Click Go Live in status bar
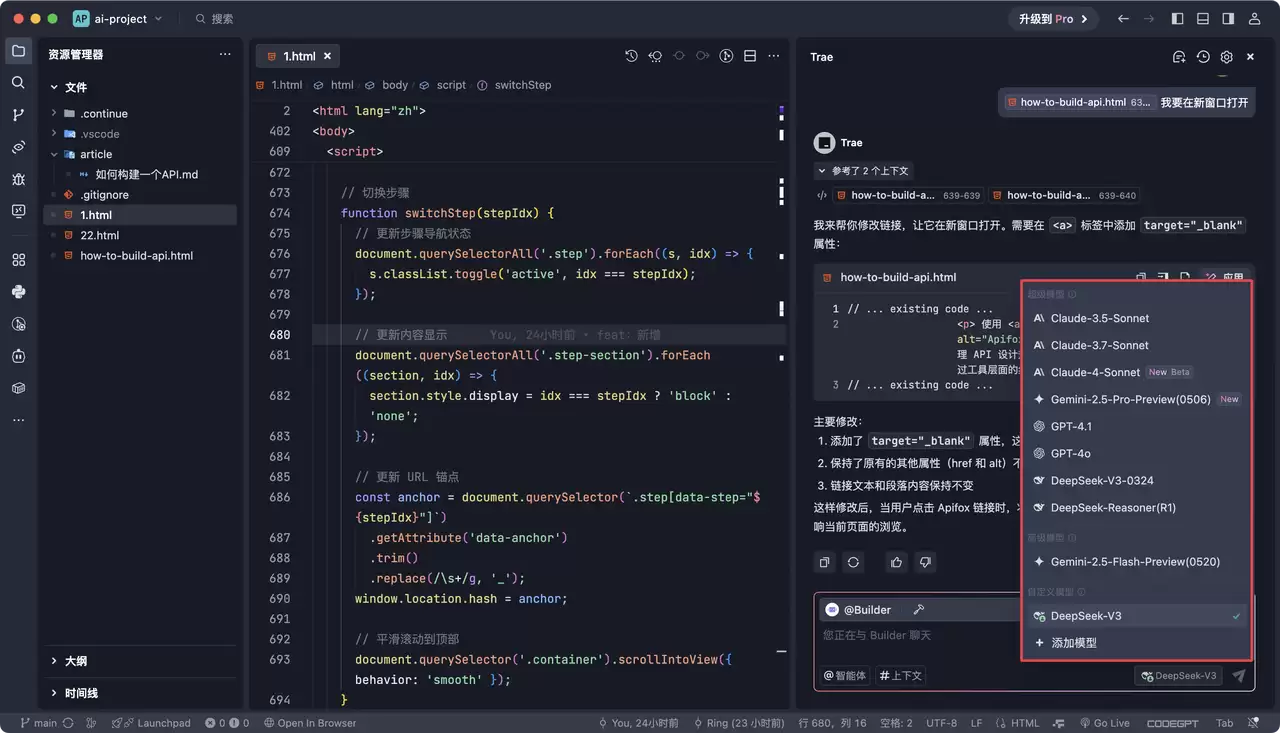Screen dimensions: 1280x733 tap(1104, 723)
